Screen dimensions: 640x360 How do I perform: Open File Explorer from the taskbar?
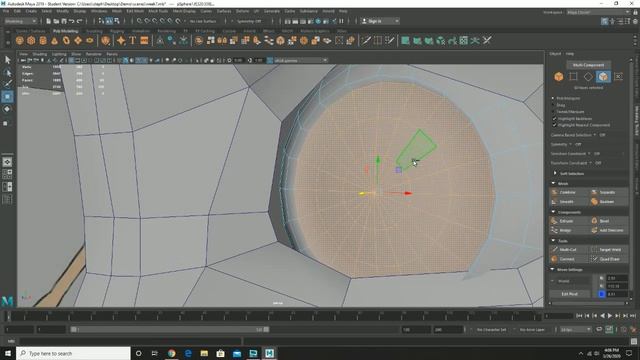(x=204, y=353)
